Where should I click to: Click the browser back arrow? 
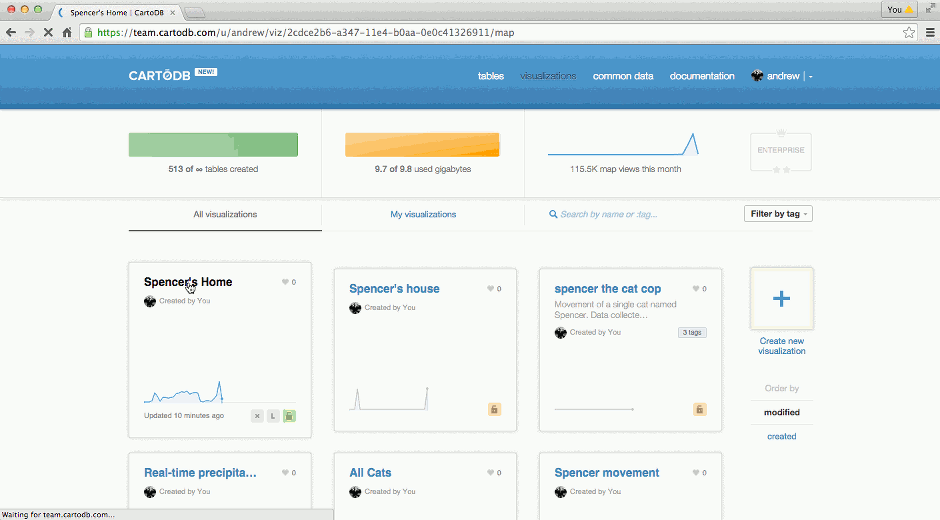[11, 32]
